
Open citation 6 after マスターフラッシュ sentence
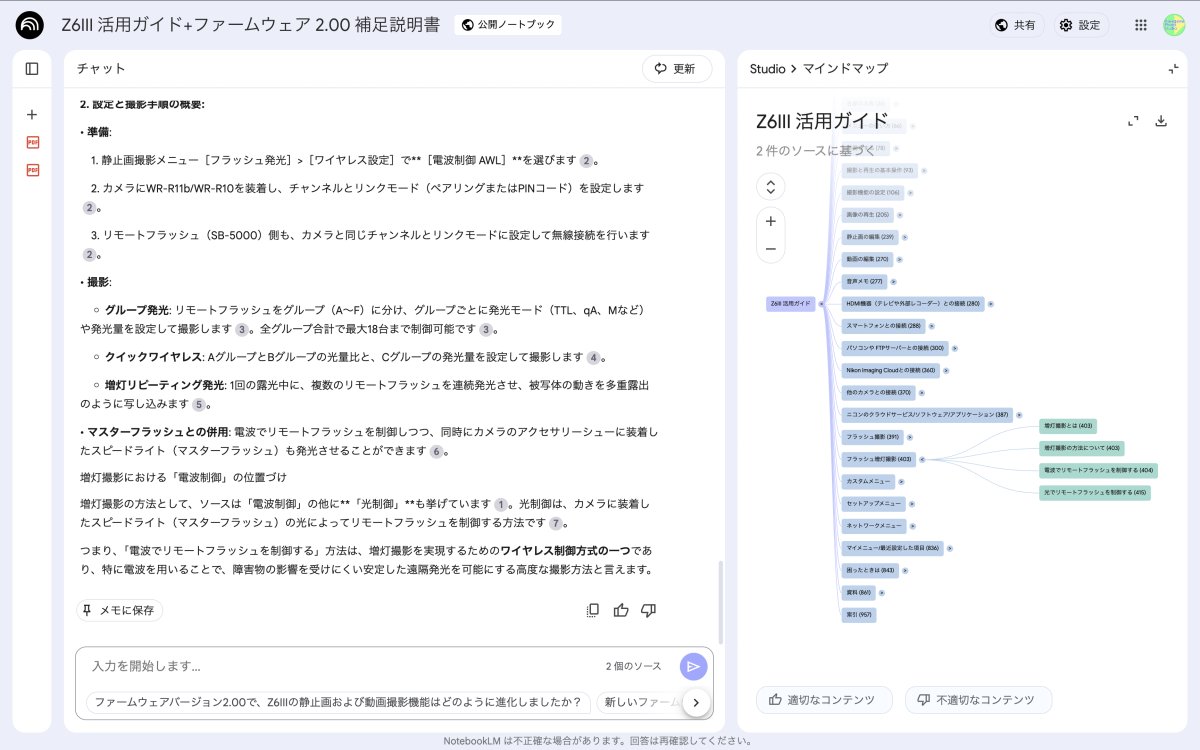coord(437,451)
